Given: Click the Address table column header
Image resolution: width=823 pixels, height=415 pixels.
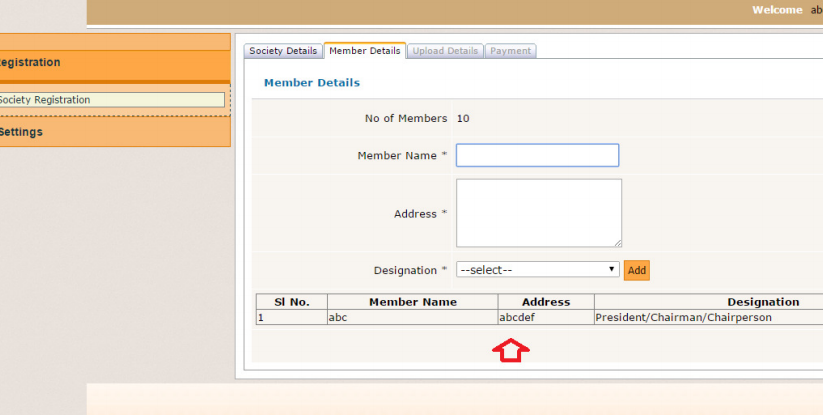Looking at the screenshot, I should pyautogui.click(x=545, y=302).
